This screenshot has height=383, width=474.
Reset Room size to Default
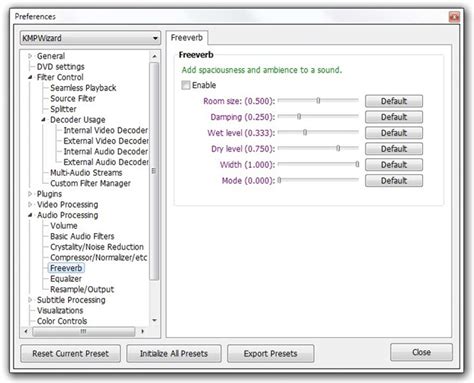(x=394, y=101)
